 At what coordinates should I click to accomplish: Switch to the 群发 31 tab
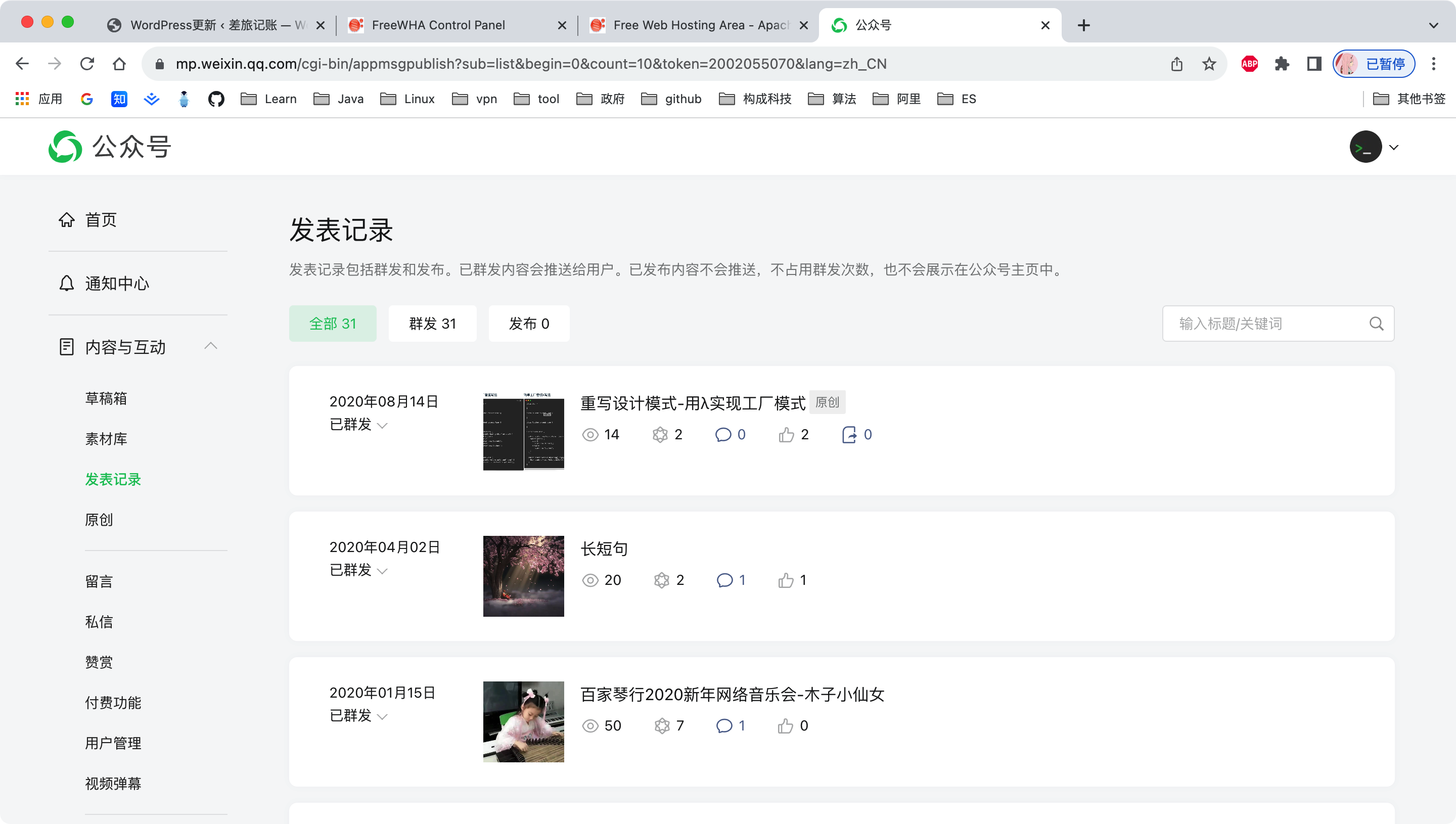tap(432, 324)
